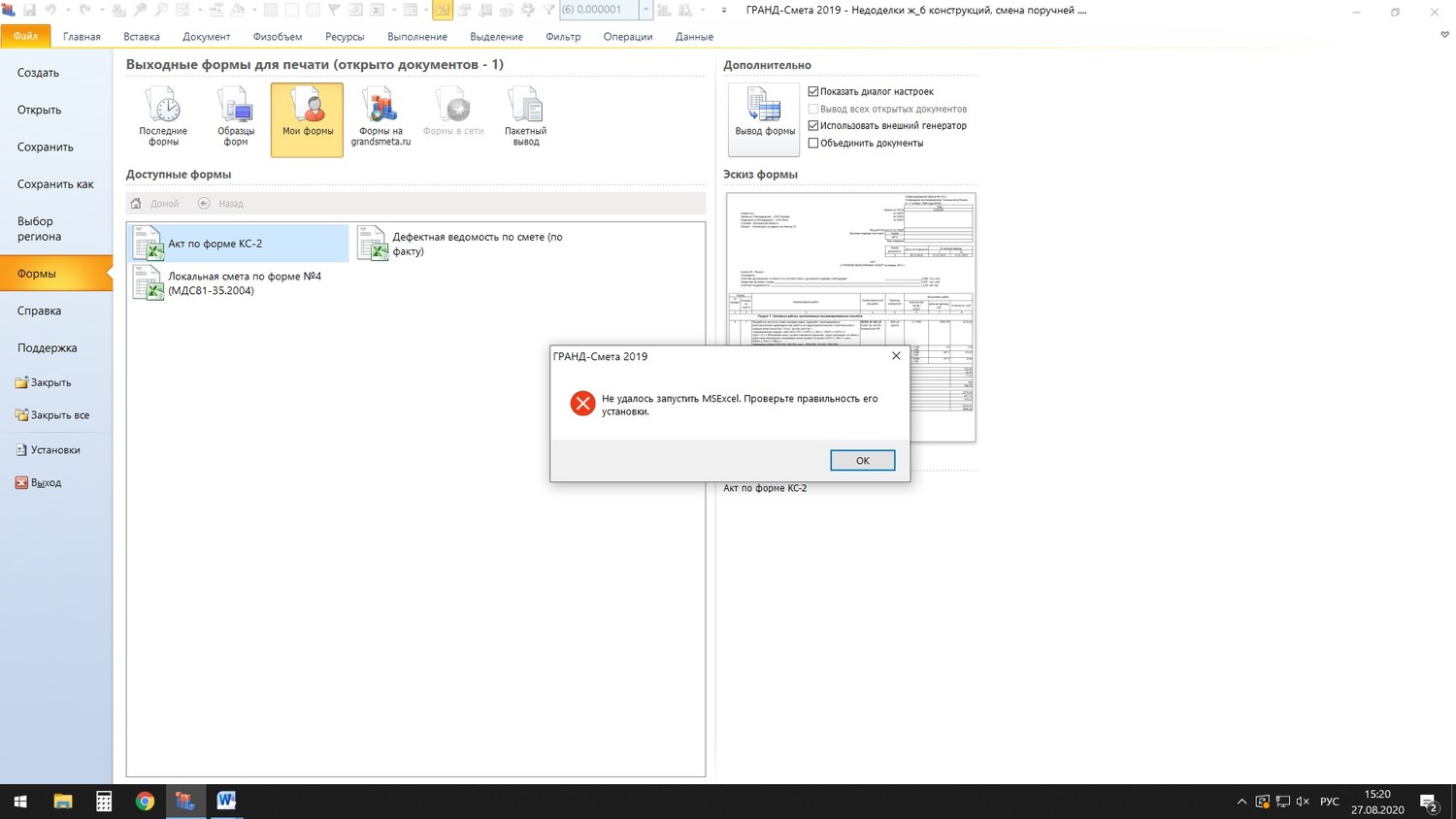The height and width of the screenshot is (819, 1456).
Task: Open the Windows Start menu
Action: pos(20,802)
